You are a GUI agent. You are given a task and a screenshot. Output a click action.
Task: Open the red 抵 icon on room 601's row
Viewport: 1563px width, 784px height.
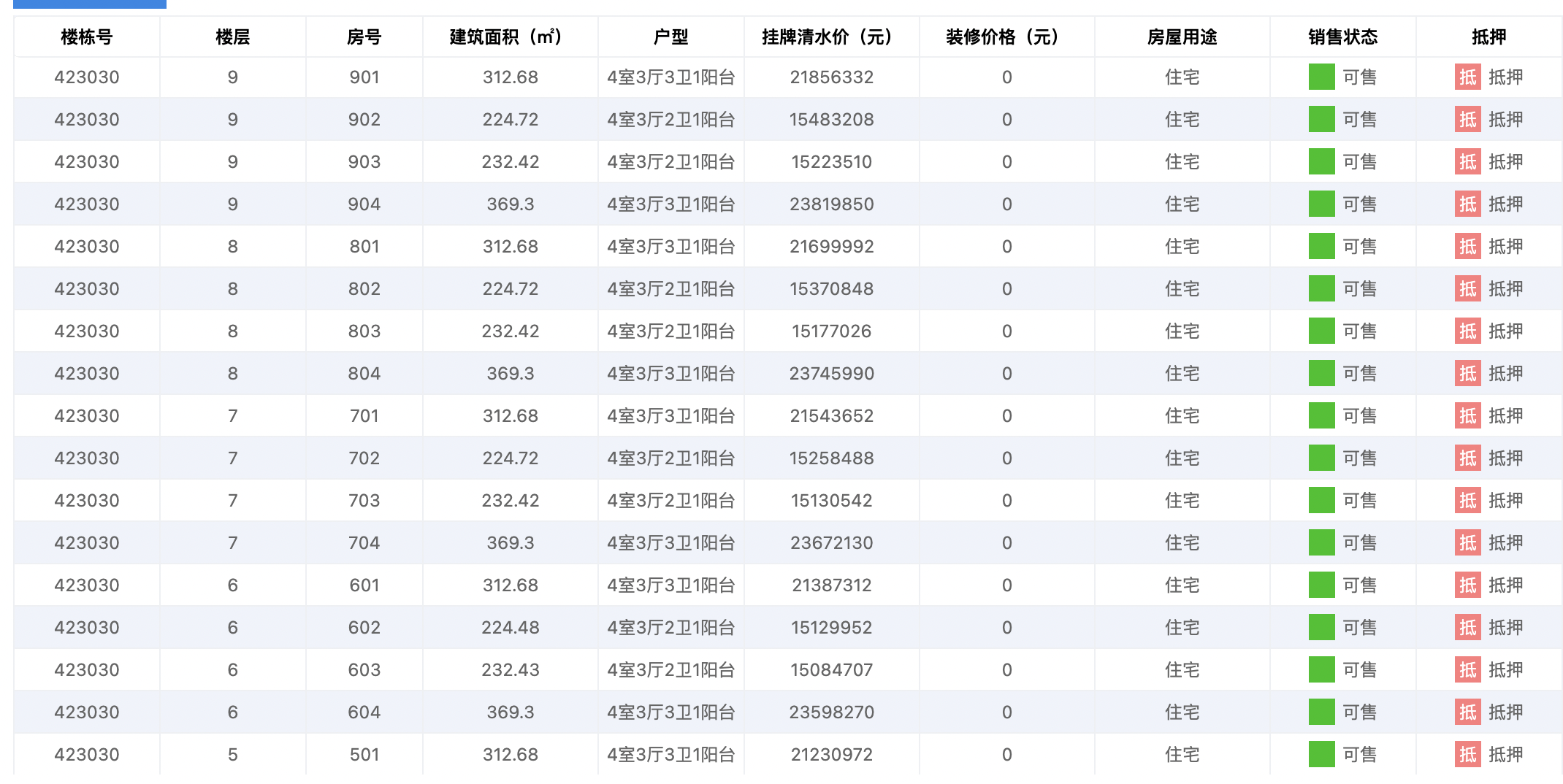click(x=1467, y=585)
